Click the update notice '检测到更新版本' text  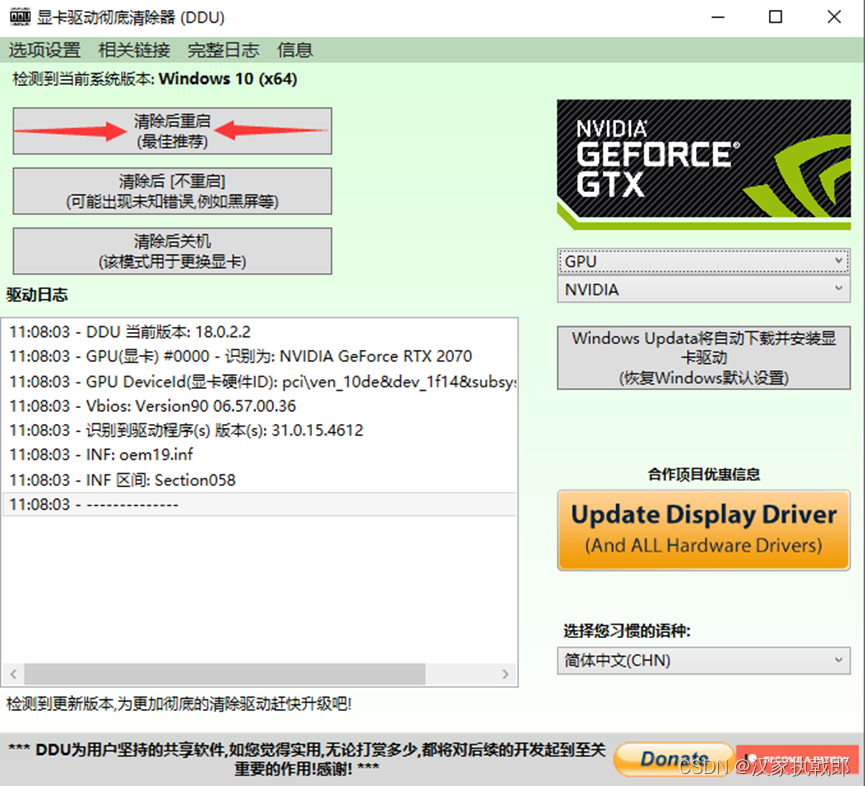pyautogui.click(x=179, y=704)
